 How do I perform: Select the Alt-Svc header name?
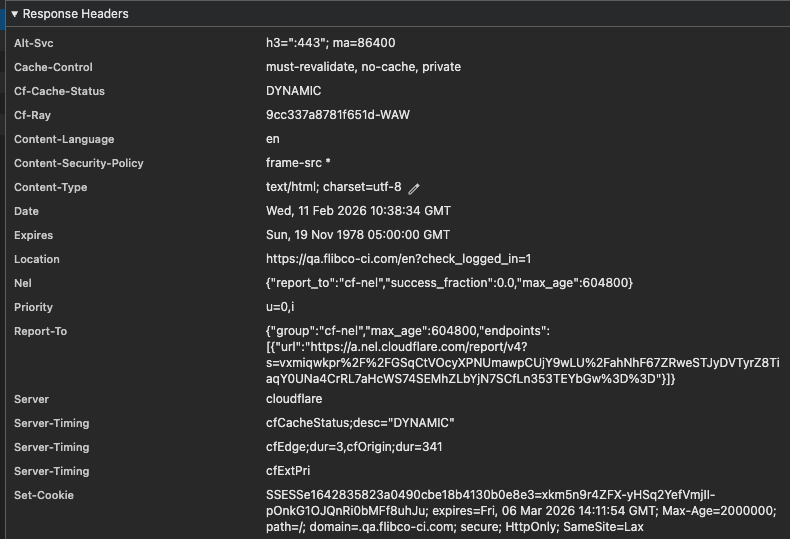click(x=36, y=43)
